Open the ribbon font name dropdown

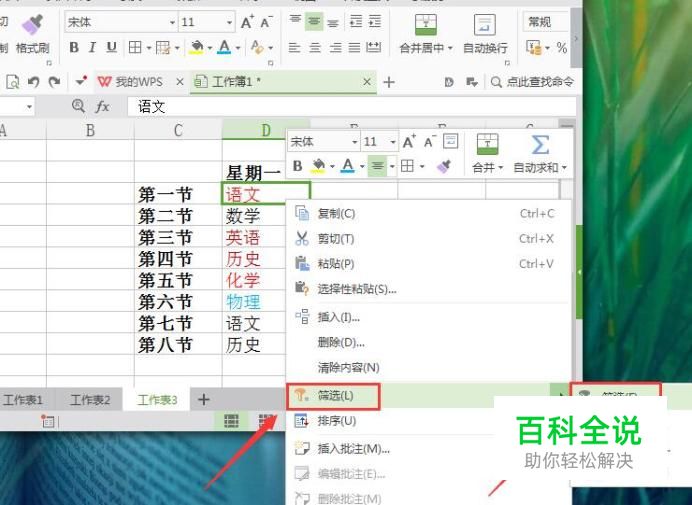point(172,22)
